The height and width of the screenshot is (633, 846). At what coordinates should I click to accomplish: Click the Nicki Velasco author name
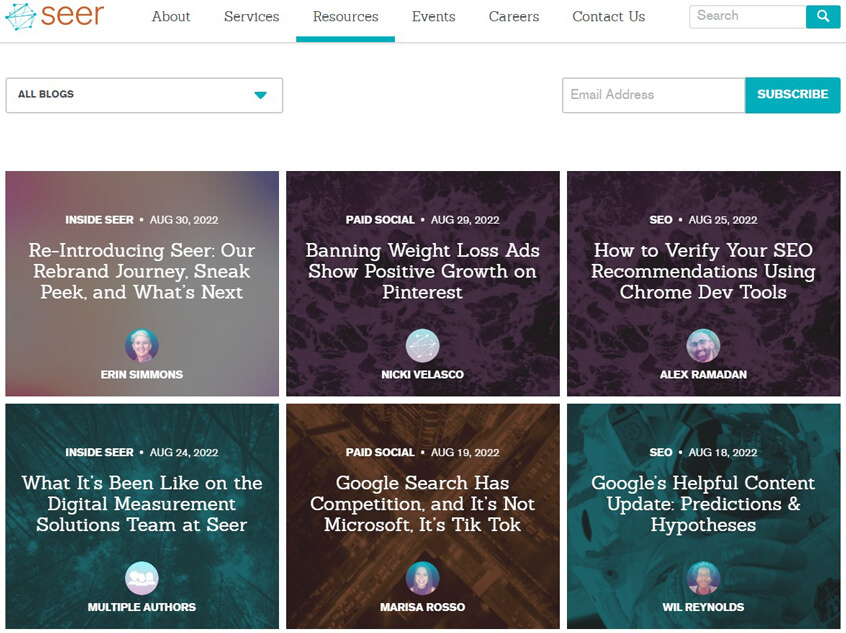422,375
